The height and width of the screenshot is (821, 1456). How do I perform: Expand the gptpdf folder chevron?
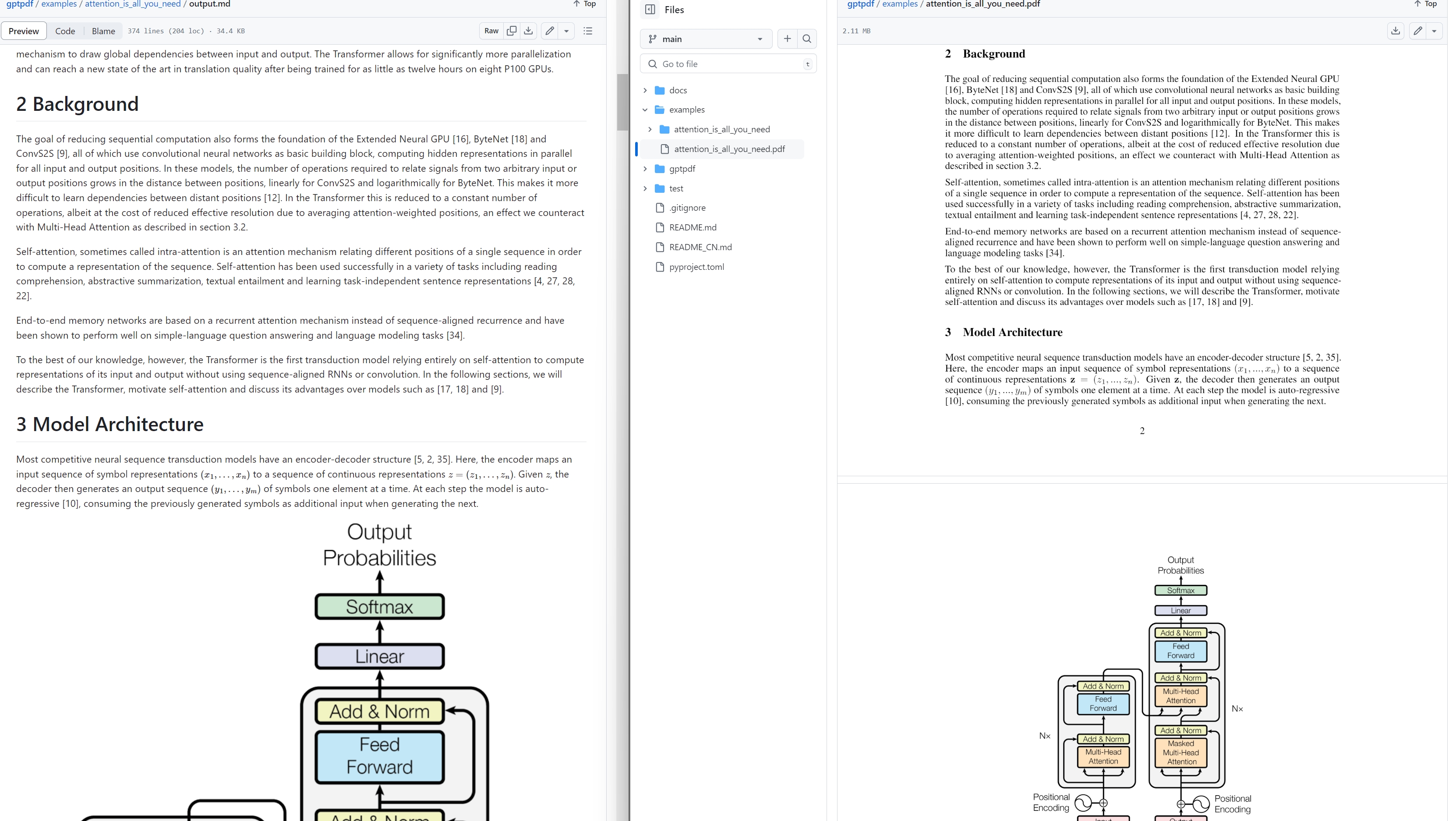tap(645, 169)
